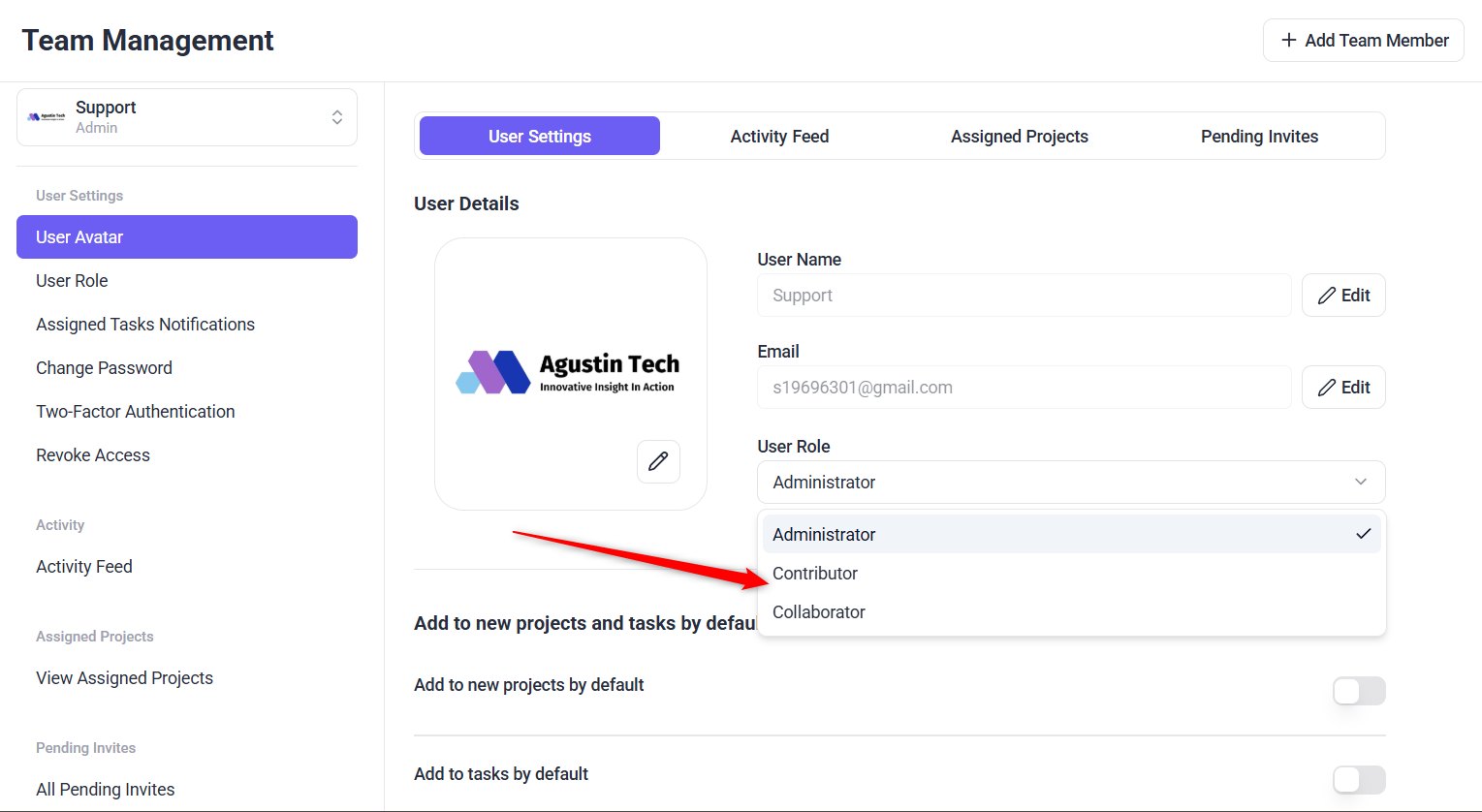Open Two-Factor Authentication in the sidebar
The height and width of the screenshot is (812, 1482).
(136, 412)
